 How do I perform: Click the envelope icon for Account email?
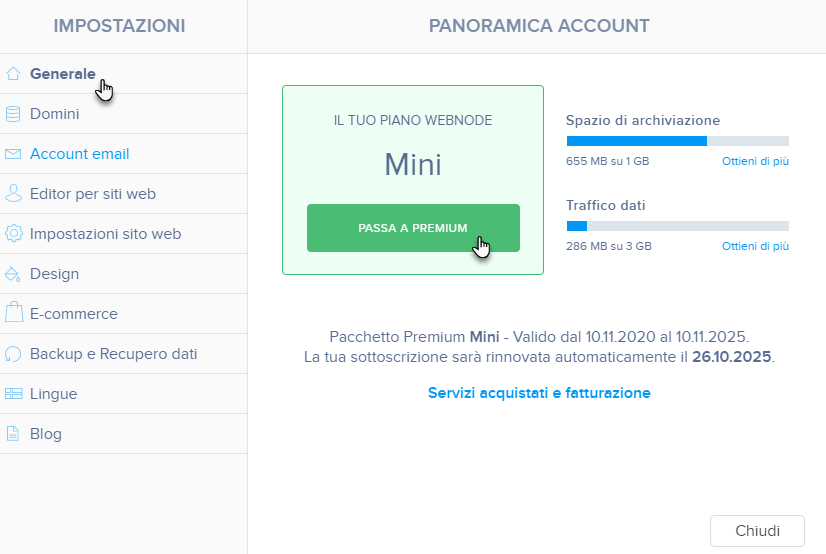13,154
